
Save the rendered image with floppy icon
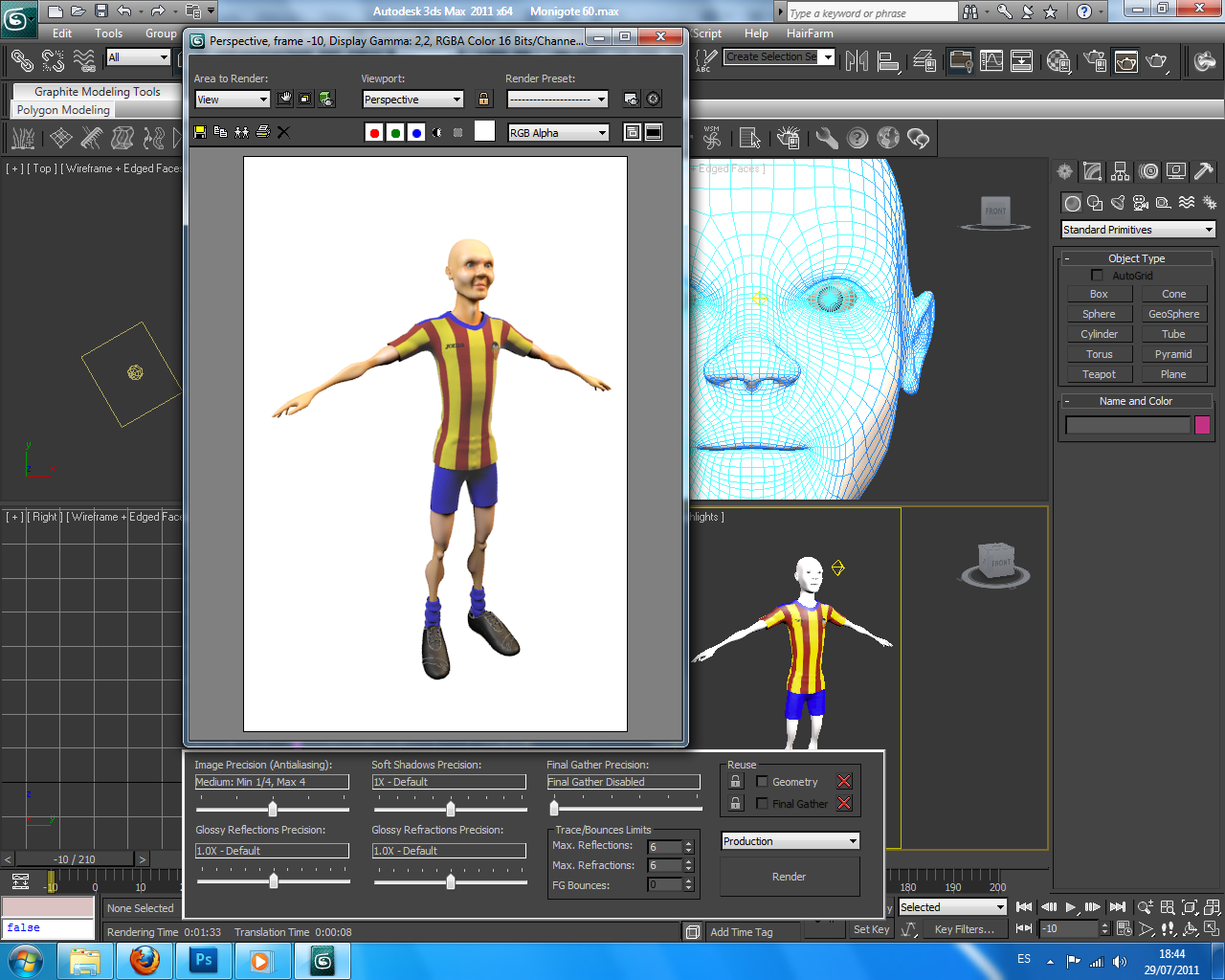tap(200, 132)
